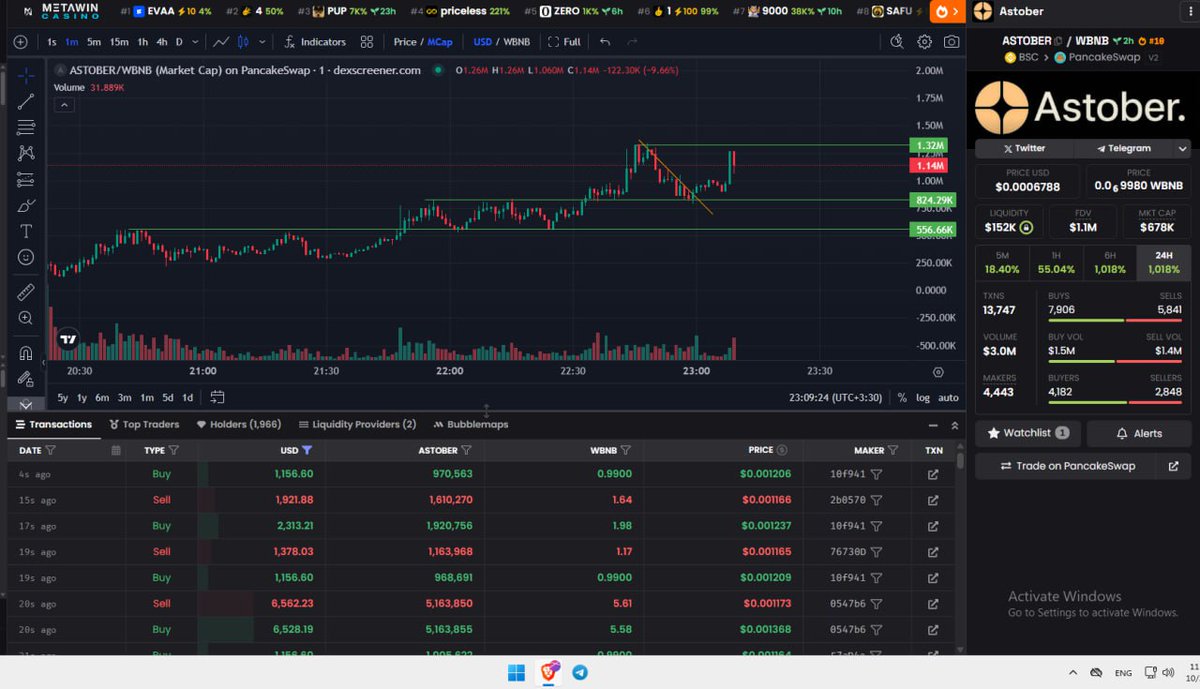Toggle log scale on chart
Screen dimensions: 1200x689
point(922,397)
